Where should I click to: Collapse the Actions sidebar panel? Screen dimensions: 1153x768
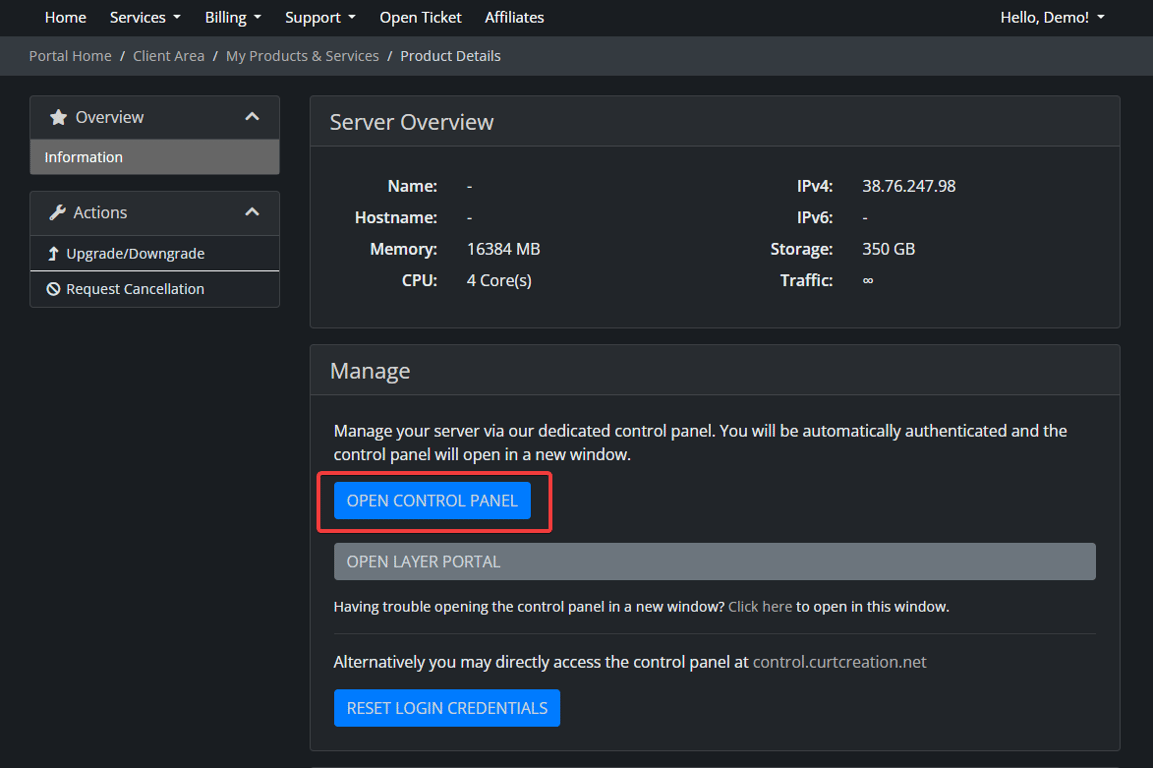point(252,212)
